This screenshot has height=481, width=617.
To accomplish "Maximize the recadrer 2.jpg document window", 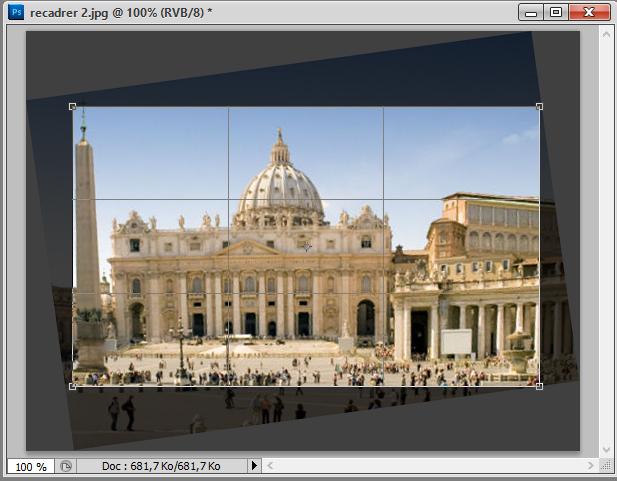I will click(x=557, y=12).
